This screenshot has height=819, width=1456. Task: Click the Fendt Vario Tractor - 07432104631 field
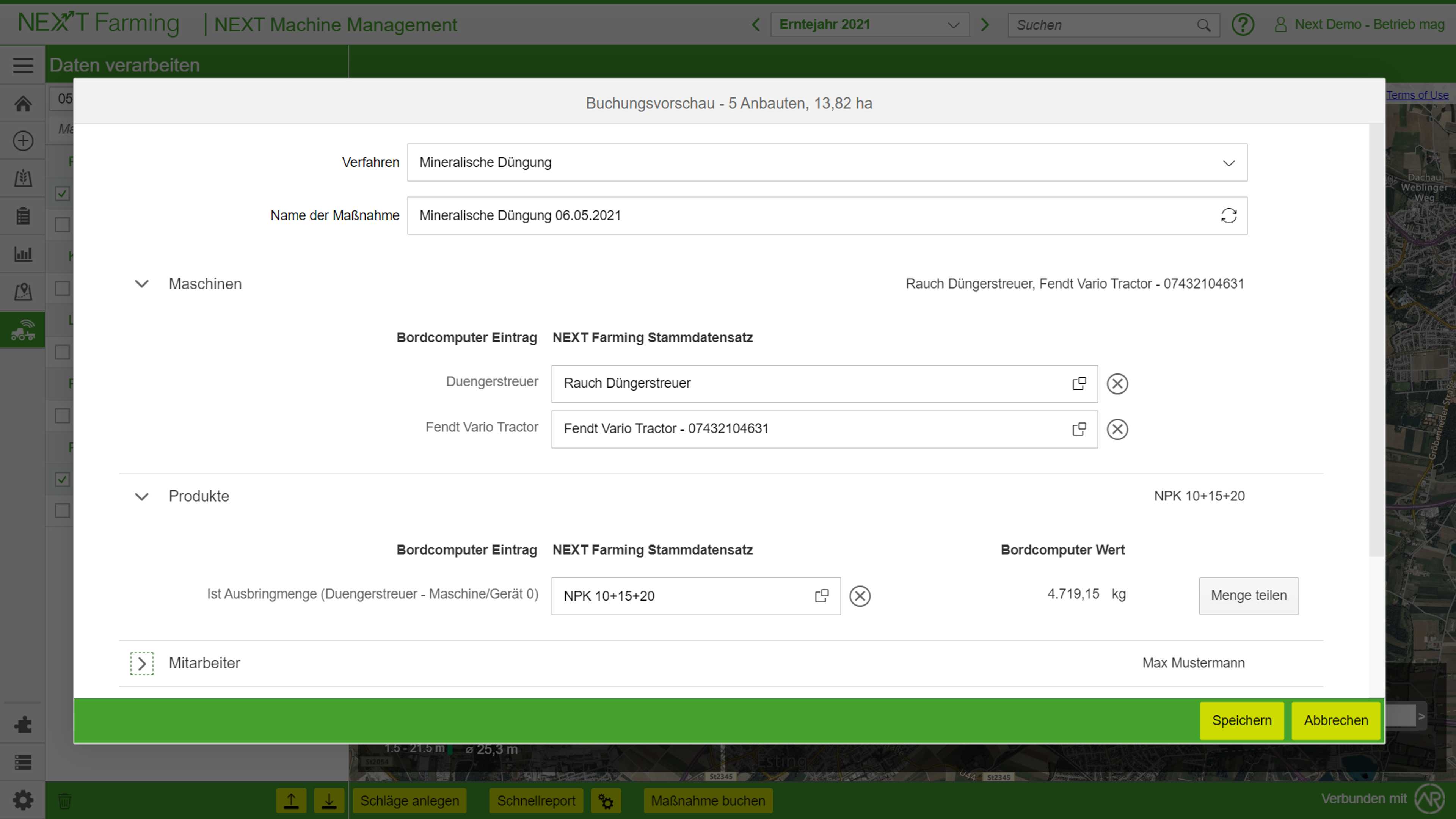point(825,430)
